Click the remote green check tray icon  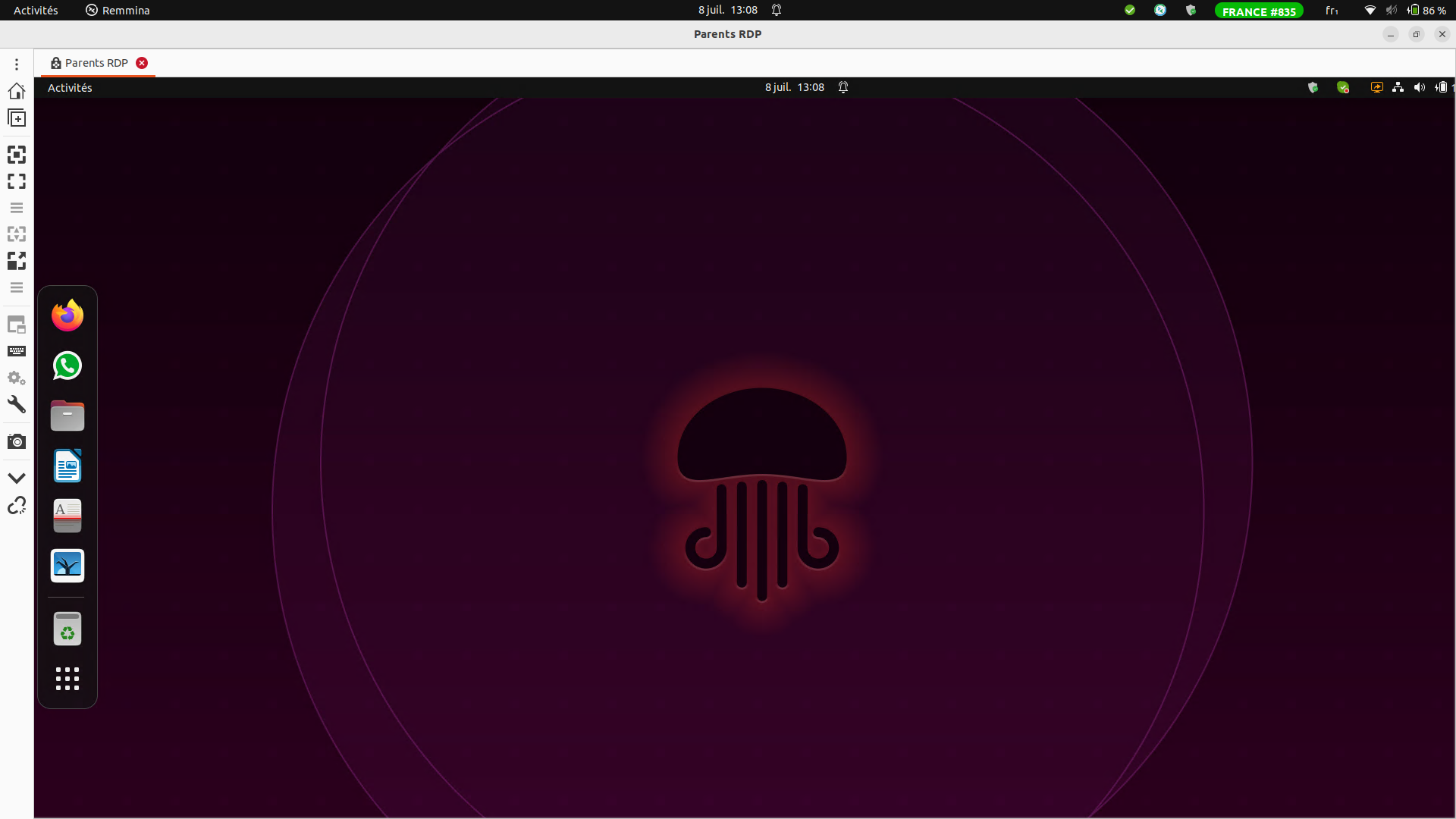click(1343, 87)
